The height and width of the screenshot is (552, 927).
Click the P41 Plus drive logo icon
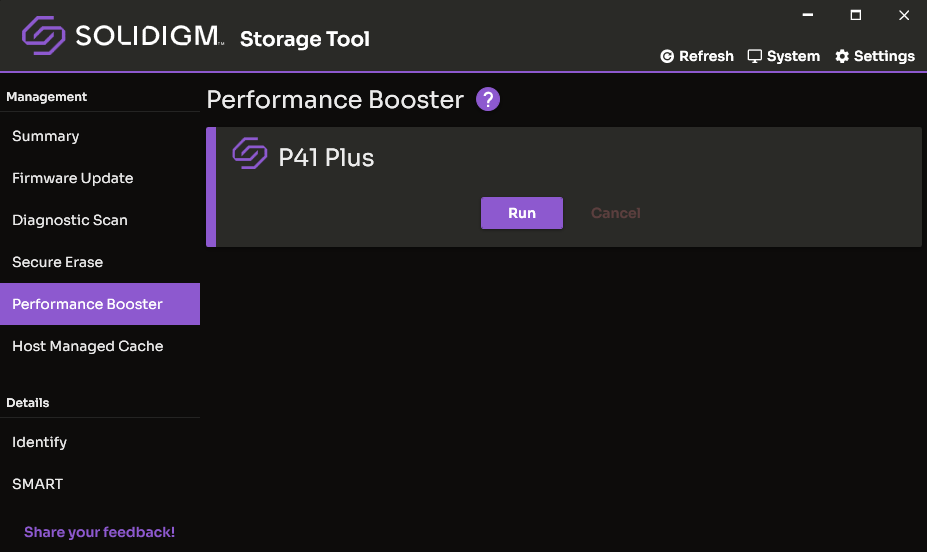pyautogui.click(x=249, y=153)
